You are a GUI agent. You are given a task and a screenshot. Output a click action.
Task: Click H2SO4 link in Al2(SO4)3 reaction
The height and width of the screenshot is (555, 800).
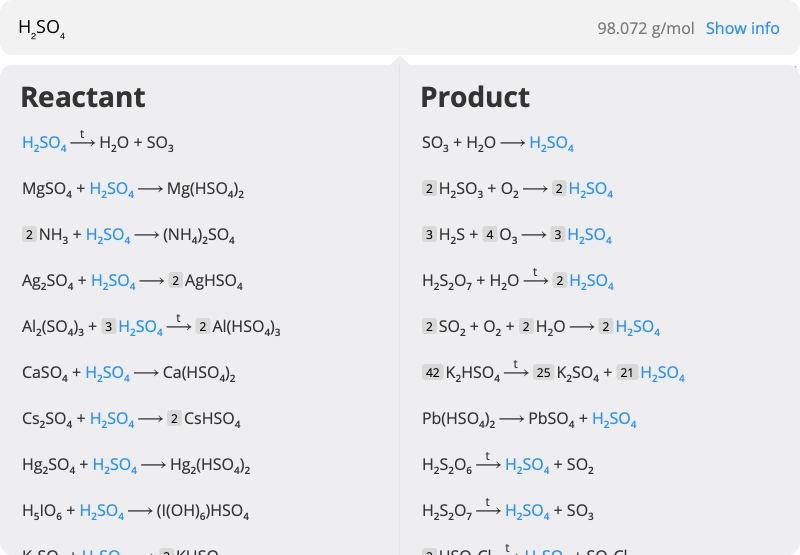pos(140,327)
